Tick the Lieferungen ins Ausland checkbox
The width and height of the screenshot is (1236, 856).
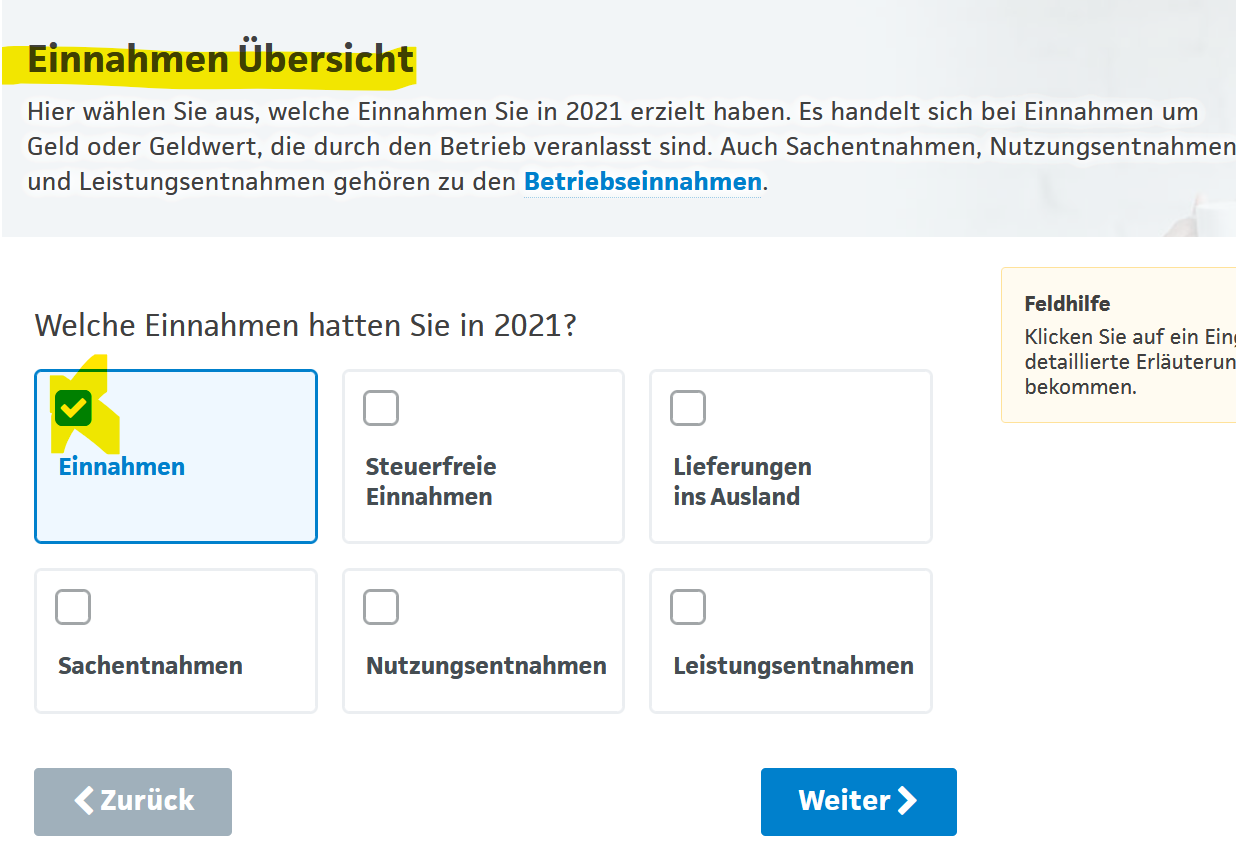point(688,408)
